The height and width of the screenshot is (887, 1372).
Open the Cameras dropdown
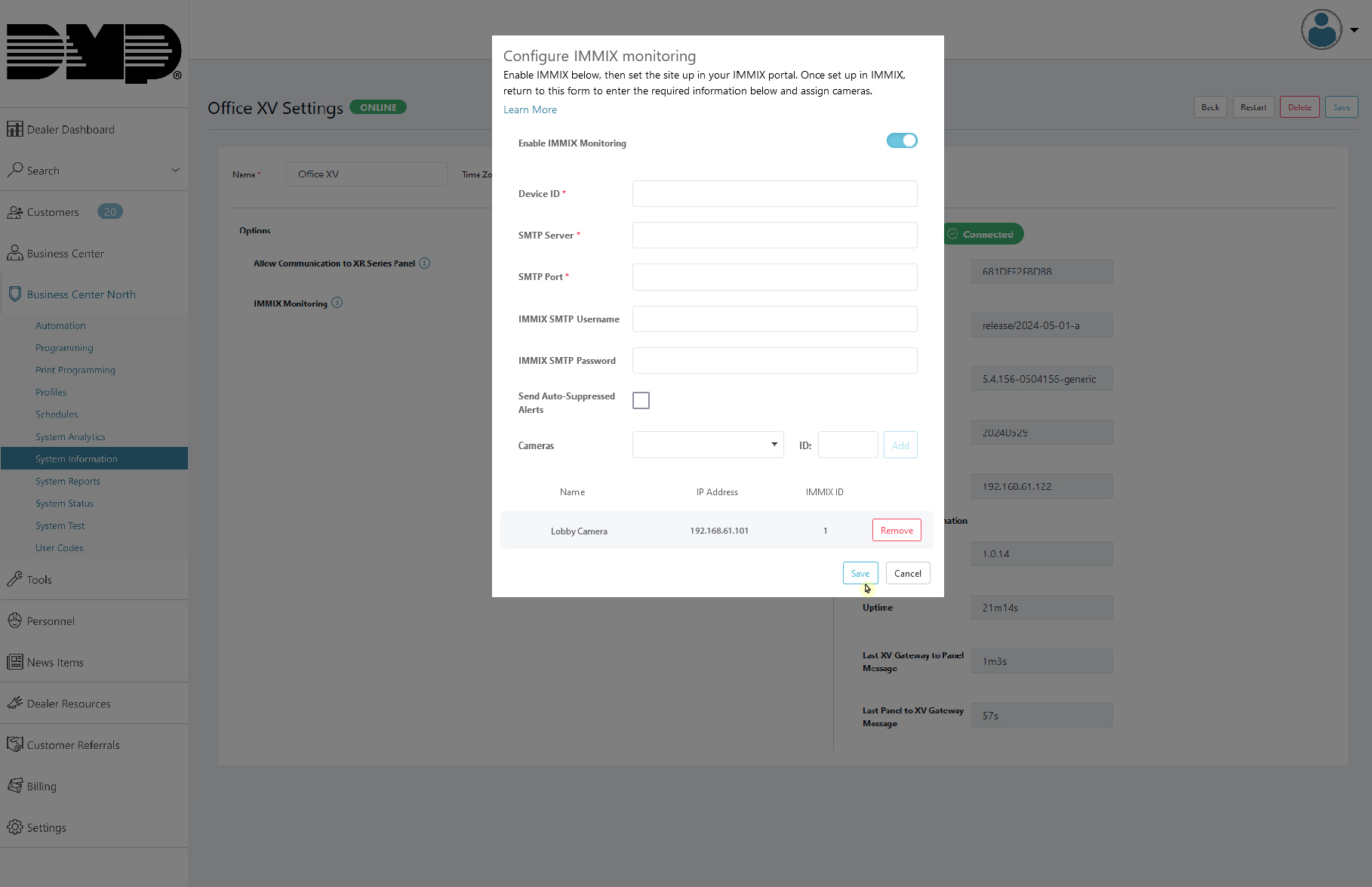(x=708, y=445)
